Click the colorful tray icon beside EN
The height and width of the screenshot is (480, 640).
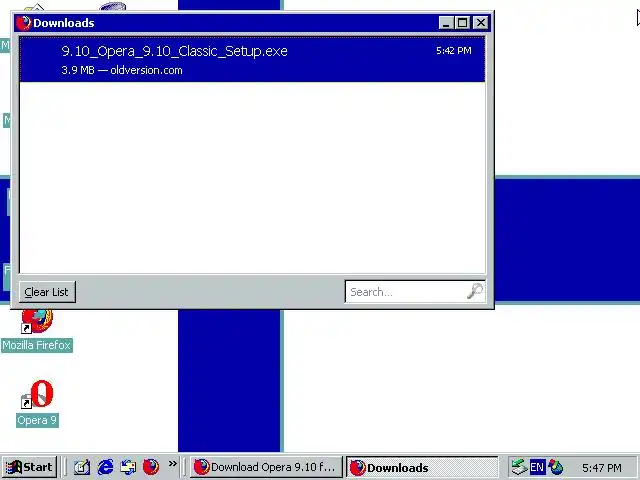556,467
